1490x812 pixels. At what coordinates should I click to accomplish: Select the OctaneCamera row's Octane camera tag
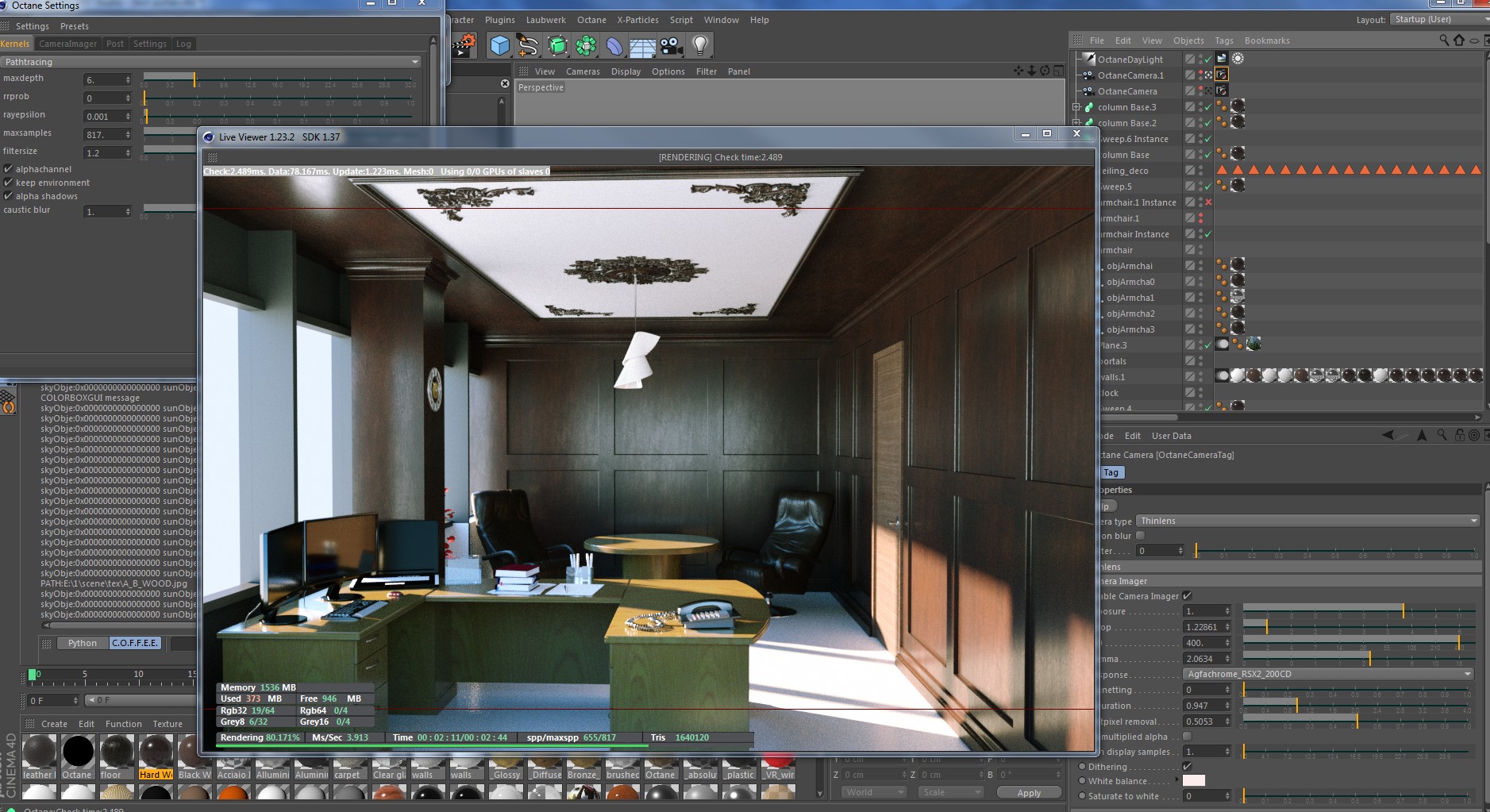[x=1222, y=90]
